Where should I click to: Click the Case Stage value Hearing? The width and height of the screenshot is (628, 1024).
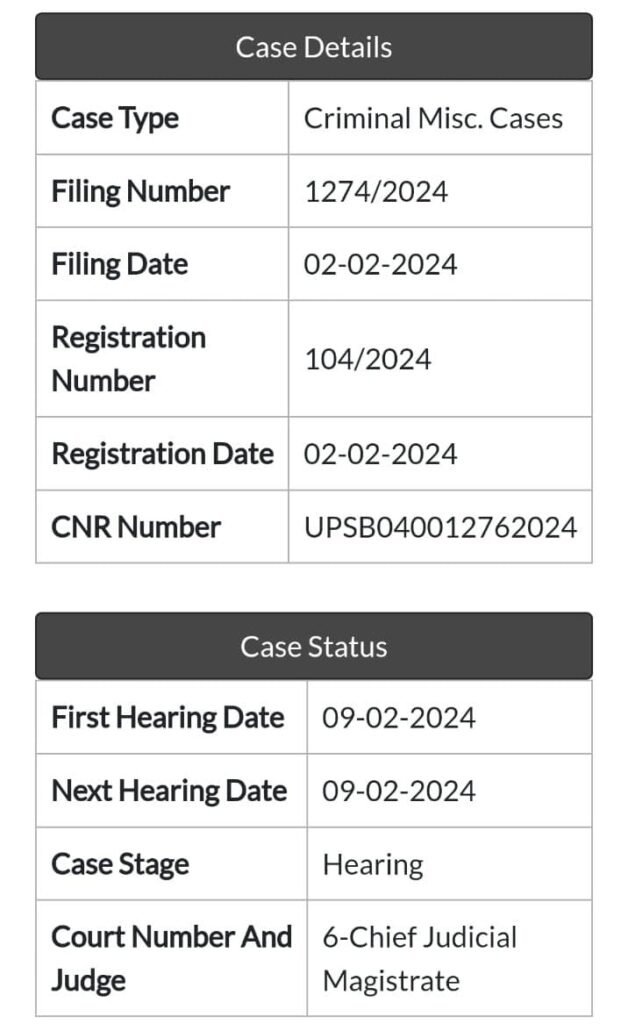(372, 864)
